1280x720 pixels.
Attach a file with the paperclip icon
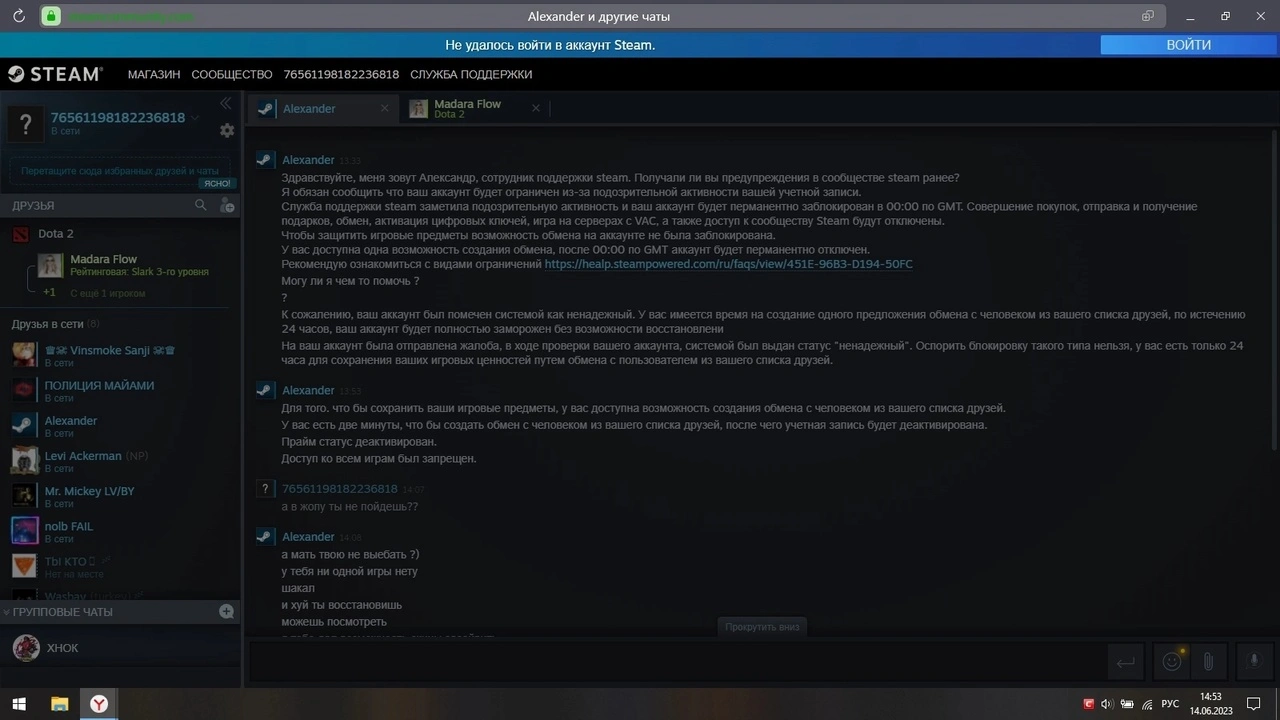(1208, 661)
